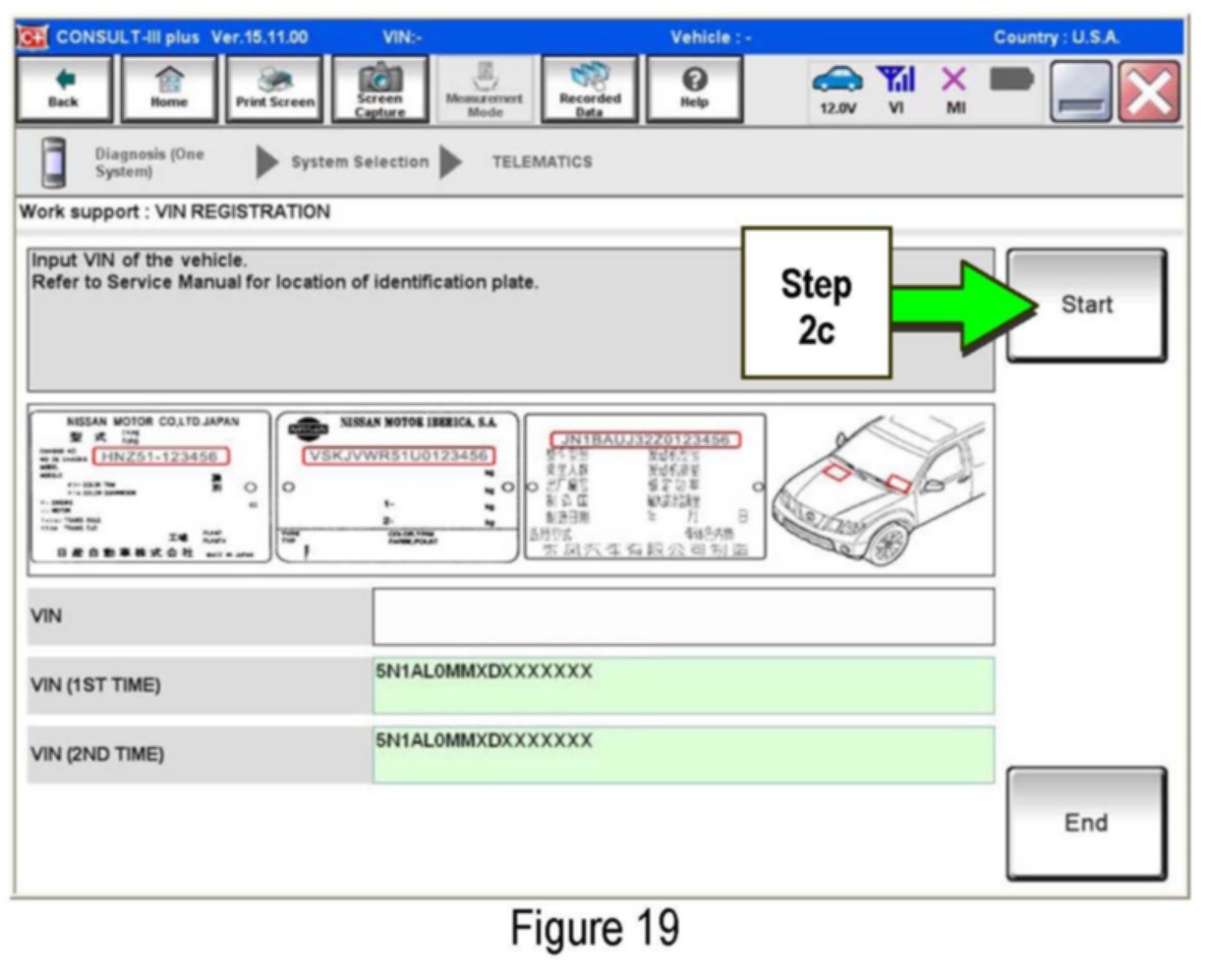
Task: Minimize the CONSULT-III plus window
Action: point(1081,91)
